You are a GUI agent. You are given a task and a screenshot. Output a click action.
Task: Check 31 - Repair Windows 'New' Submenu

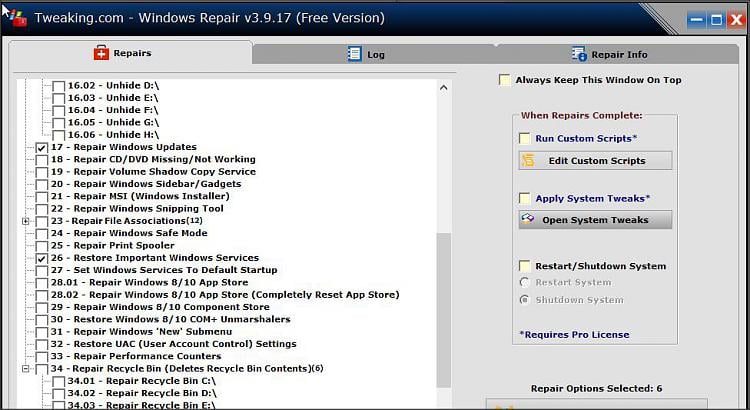click(42, 332)
